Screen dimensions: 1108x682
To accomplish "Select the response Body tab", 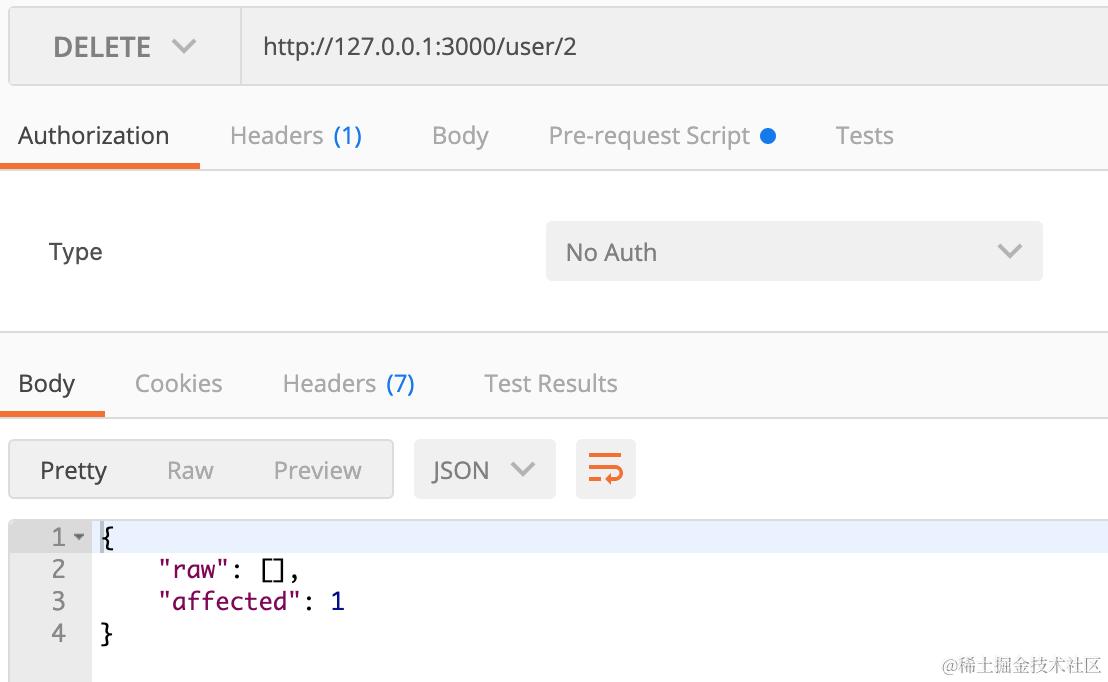I will (47, 384).
